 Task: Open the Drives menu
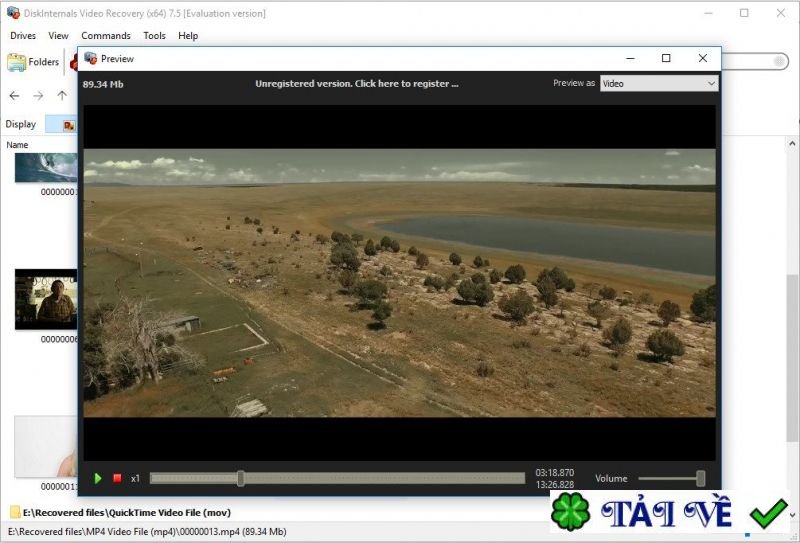23,36
